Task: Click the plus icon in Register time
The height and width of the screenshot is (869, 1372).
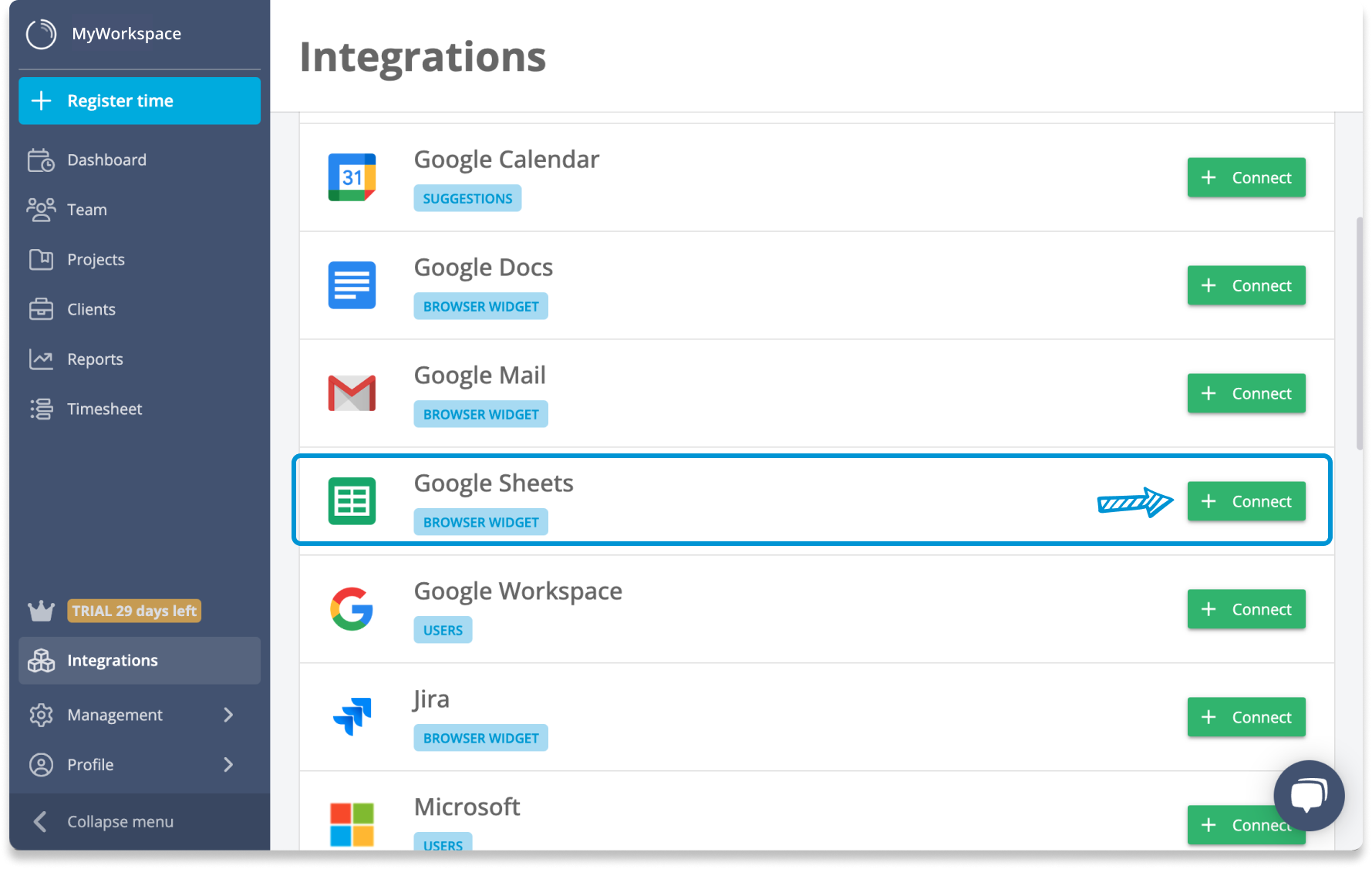Action: pos(42,100)
